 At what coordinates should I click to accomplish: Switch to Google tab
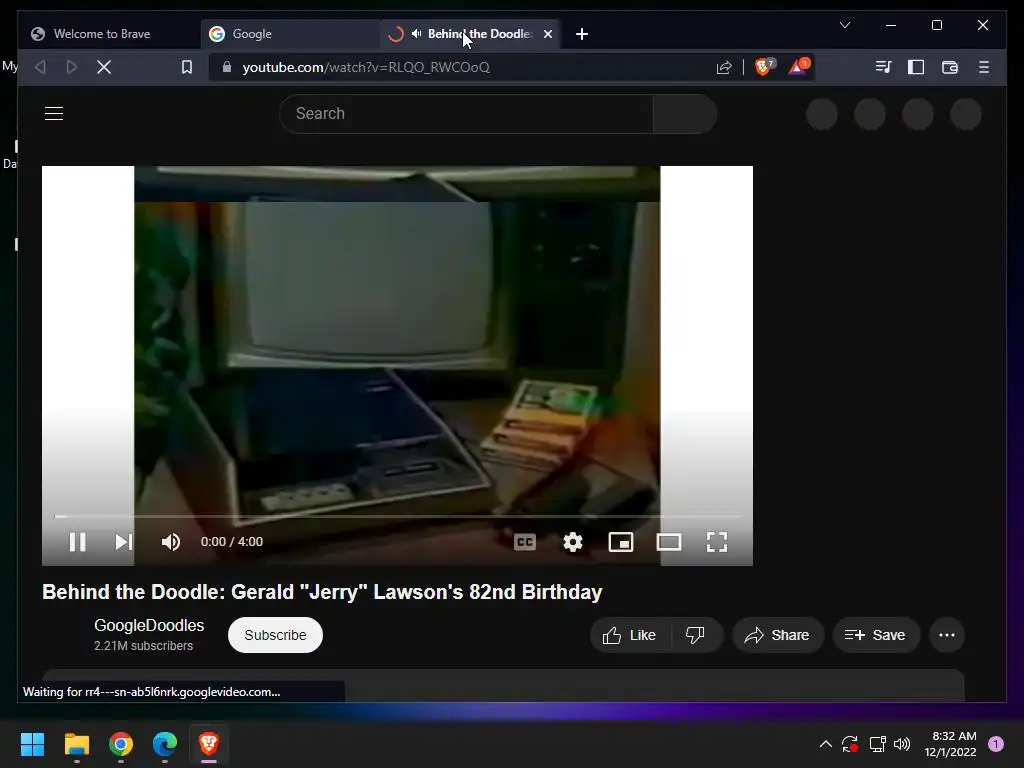291,34
